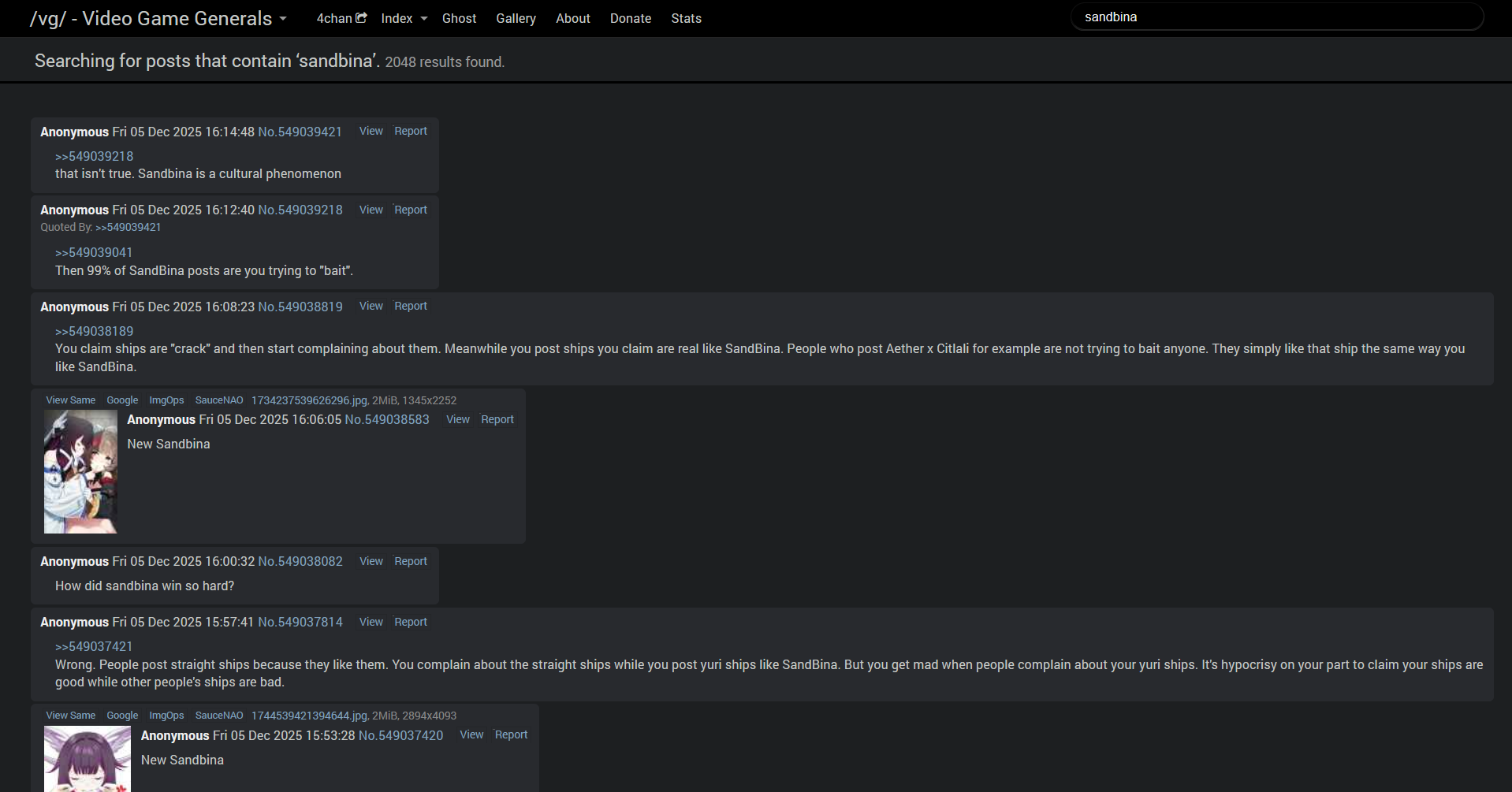Report post No.549038082

411,561
